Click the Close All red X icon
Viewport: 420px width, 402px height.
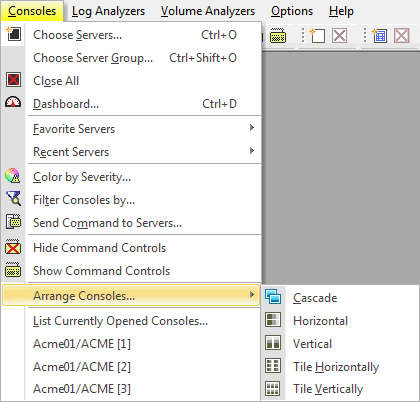tap(13, 80)
